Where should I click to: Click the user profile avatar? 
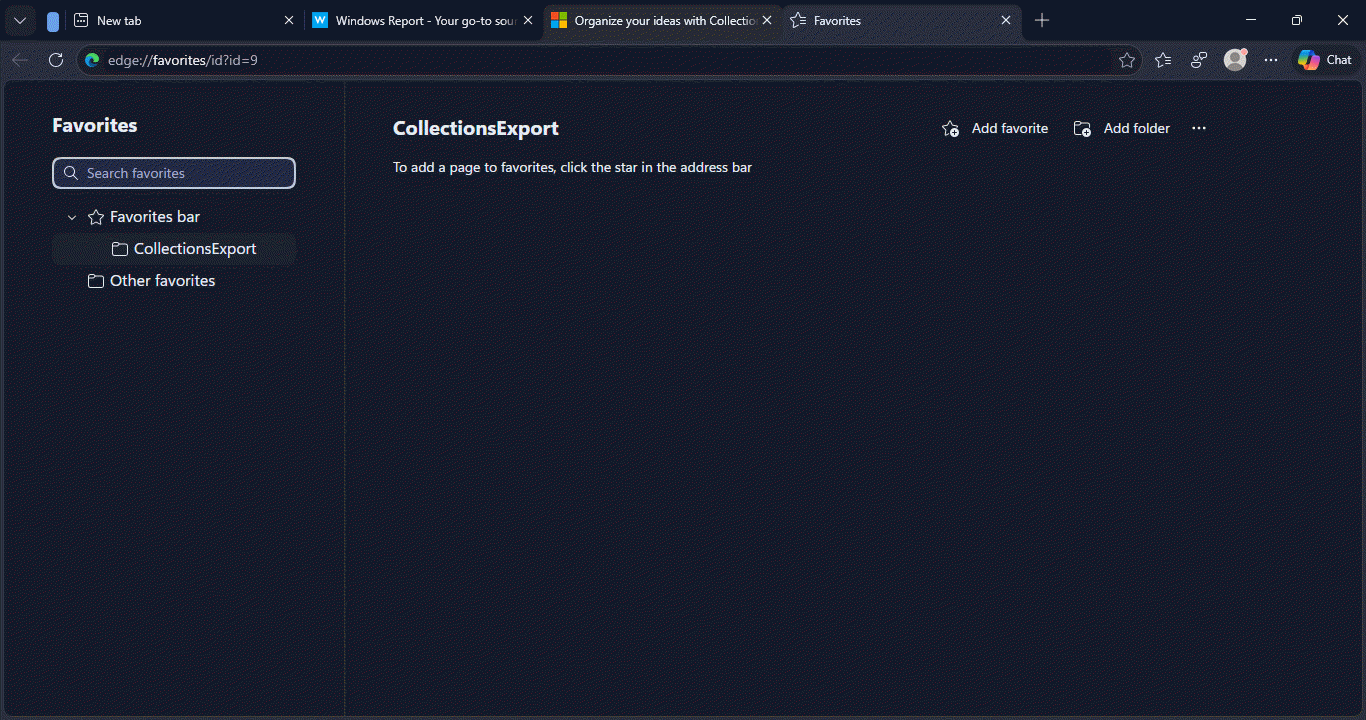point(1235,60)
